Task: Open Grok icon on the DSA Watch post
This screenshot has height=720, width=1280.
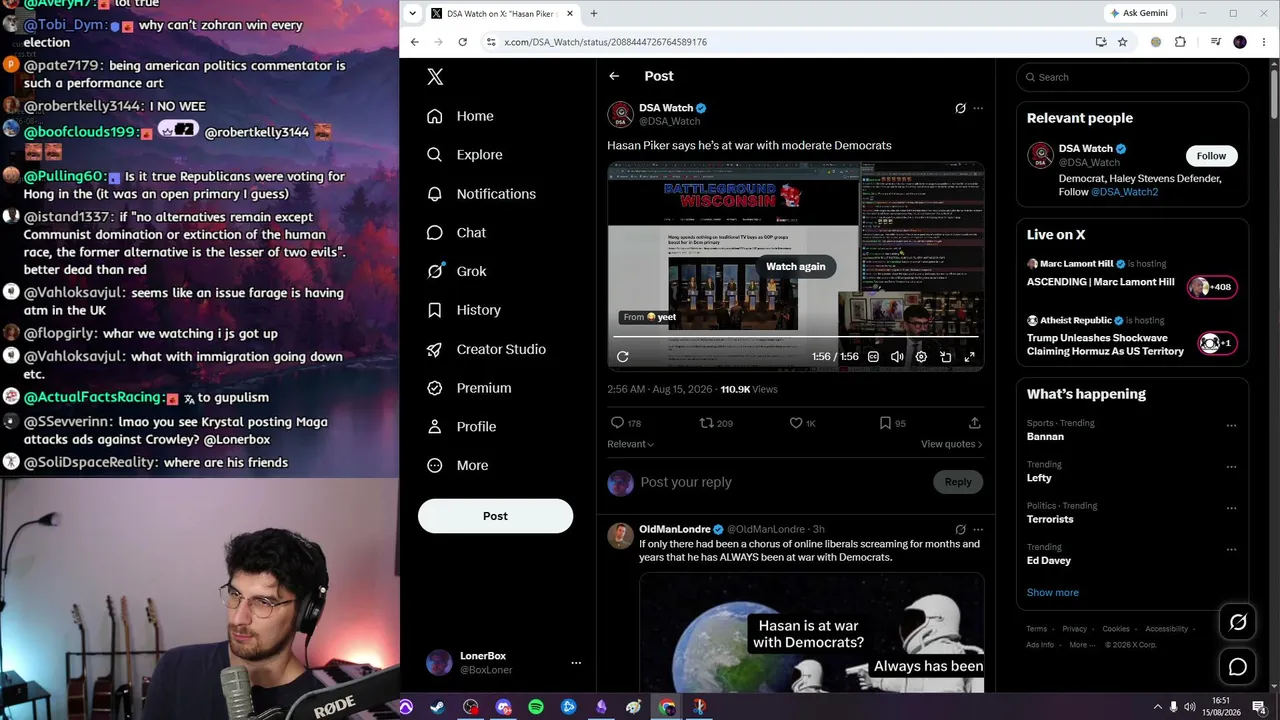Action: click(x=960, y=108)
